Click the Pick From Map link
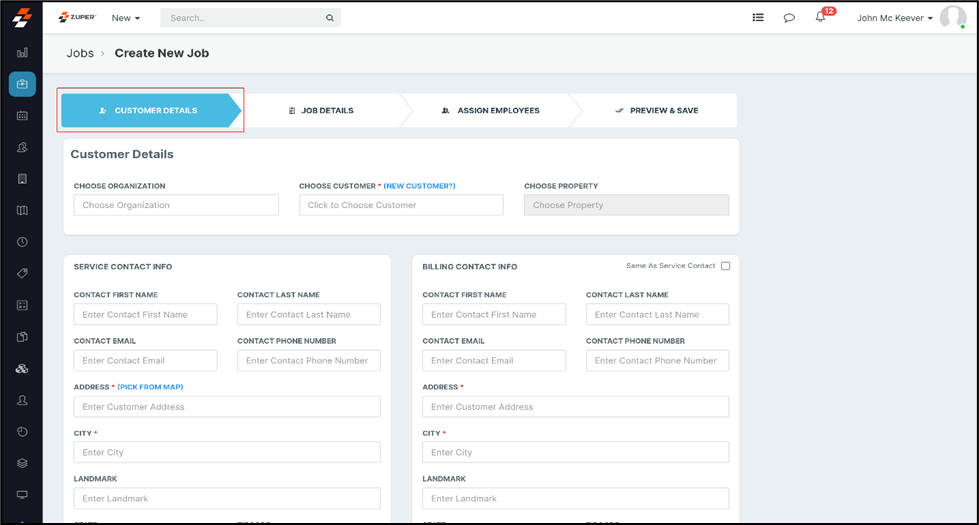The image size is (979, 525). coord(150,387)
